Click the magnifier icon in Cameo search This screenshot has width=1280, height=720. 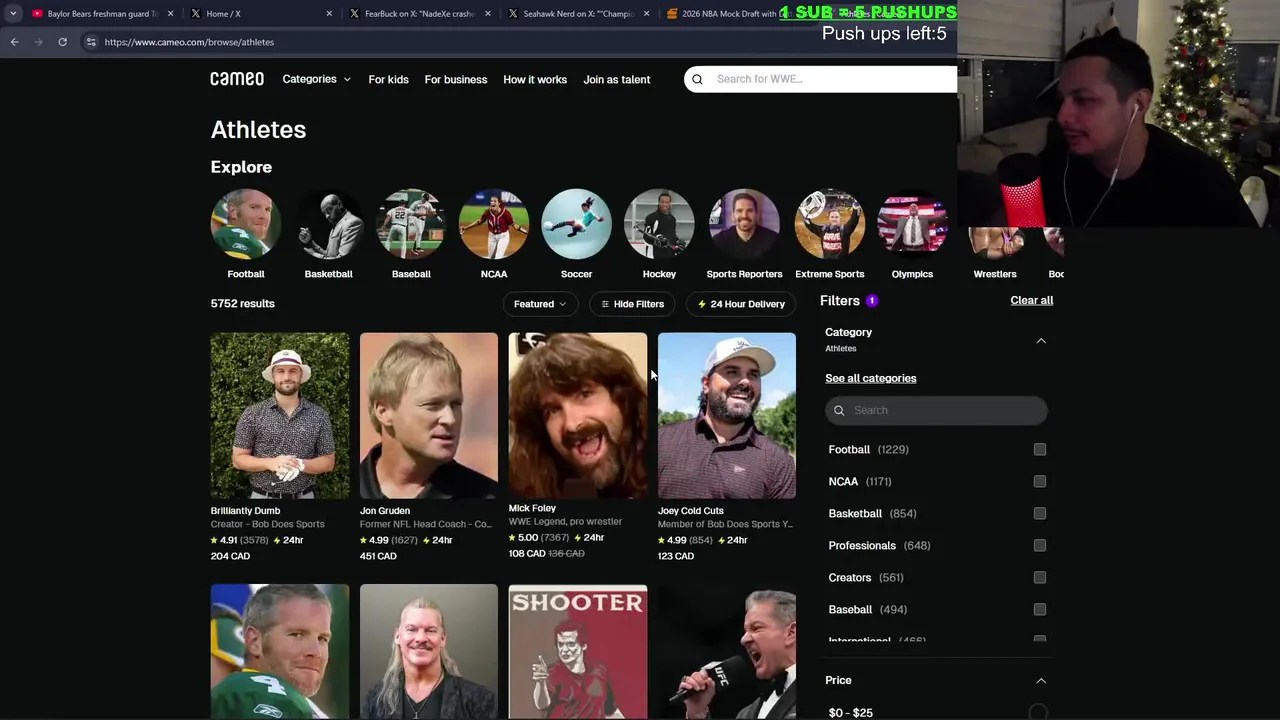pos(697,79)
